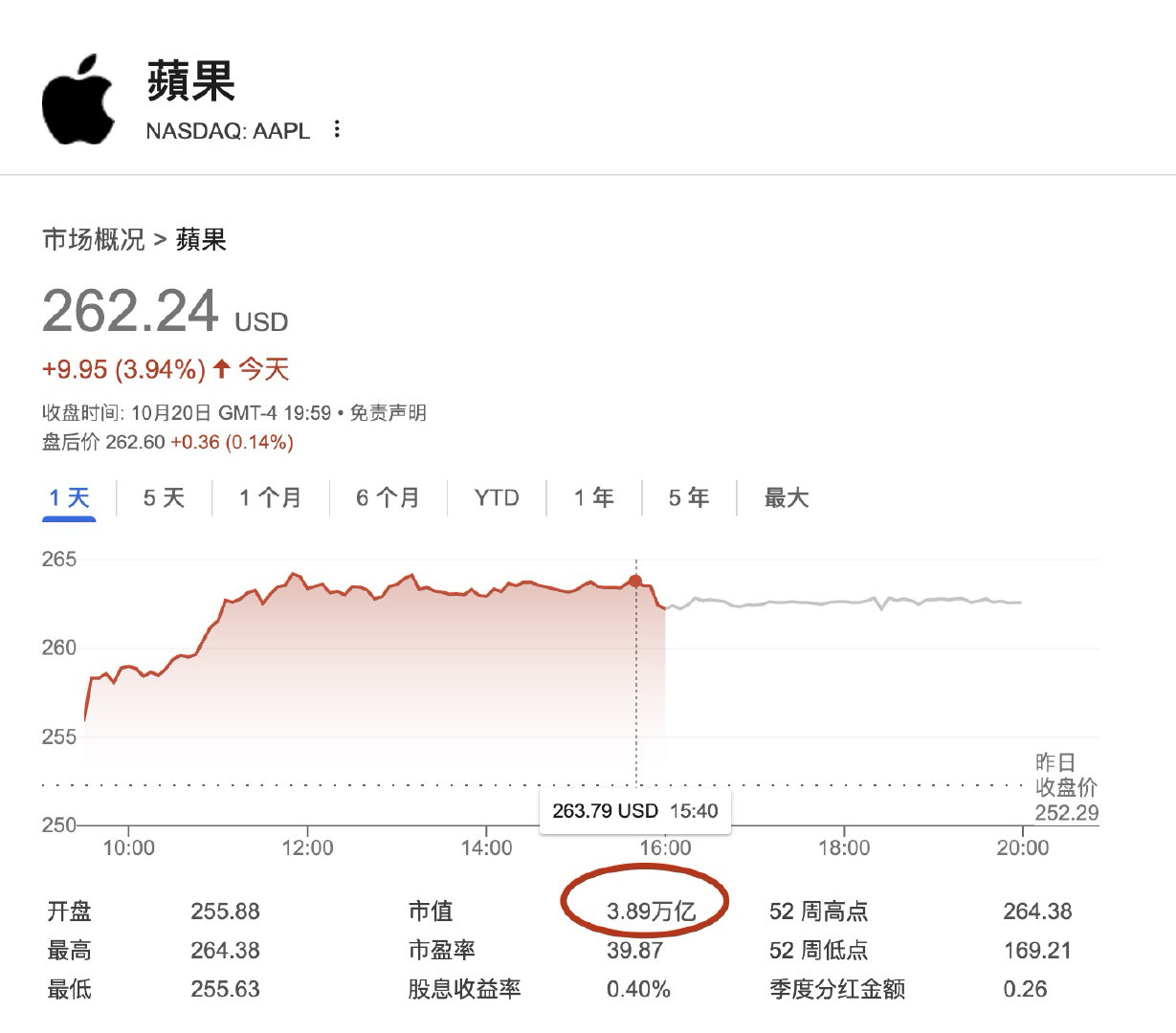
Task: Click the 股息收益率 value 0.40%
Action: coord(638,989)
